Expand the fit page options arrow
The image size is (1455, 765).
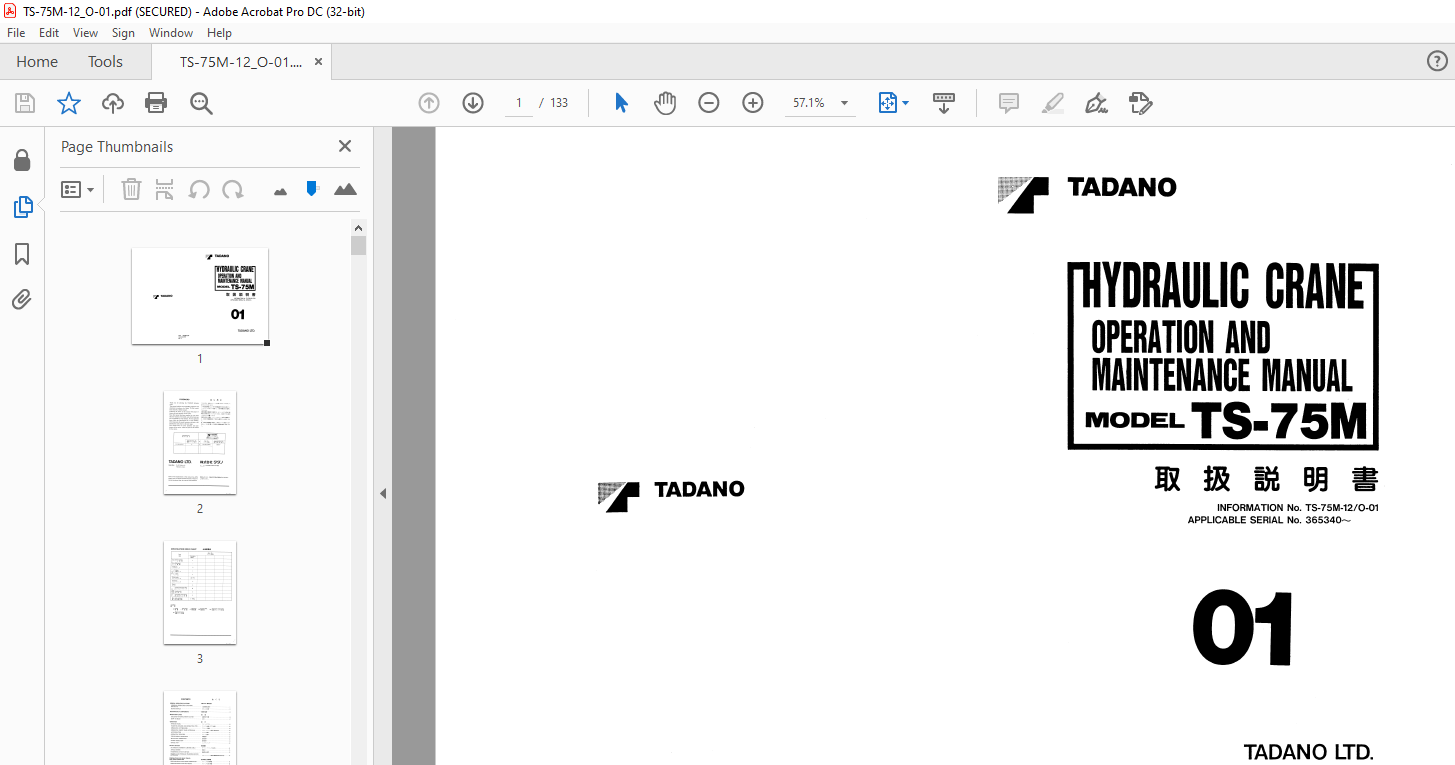pos(906,103)
